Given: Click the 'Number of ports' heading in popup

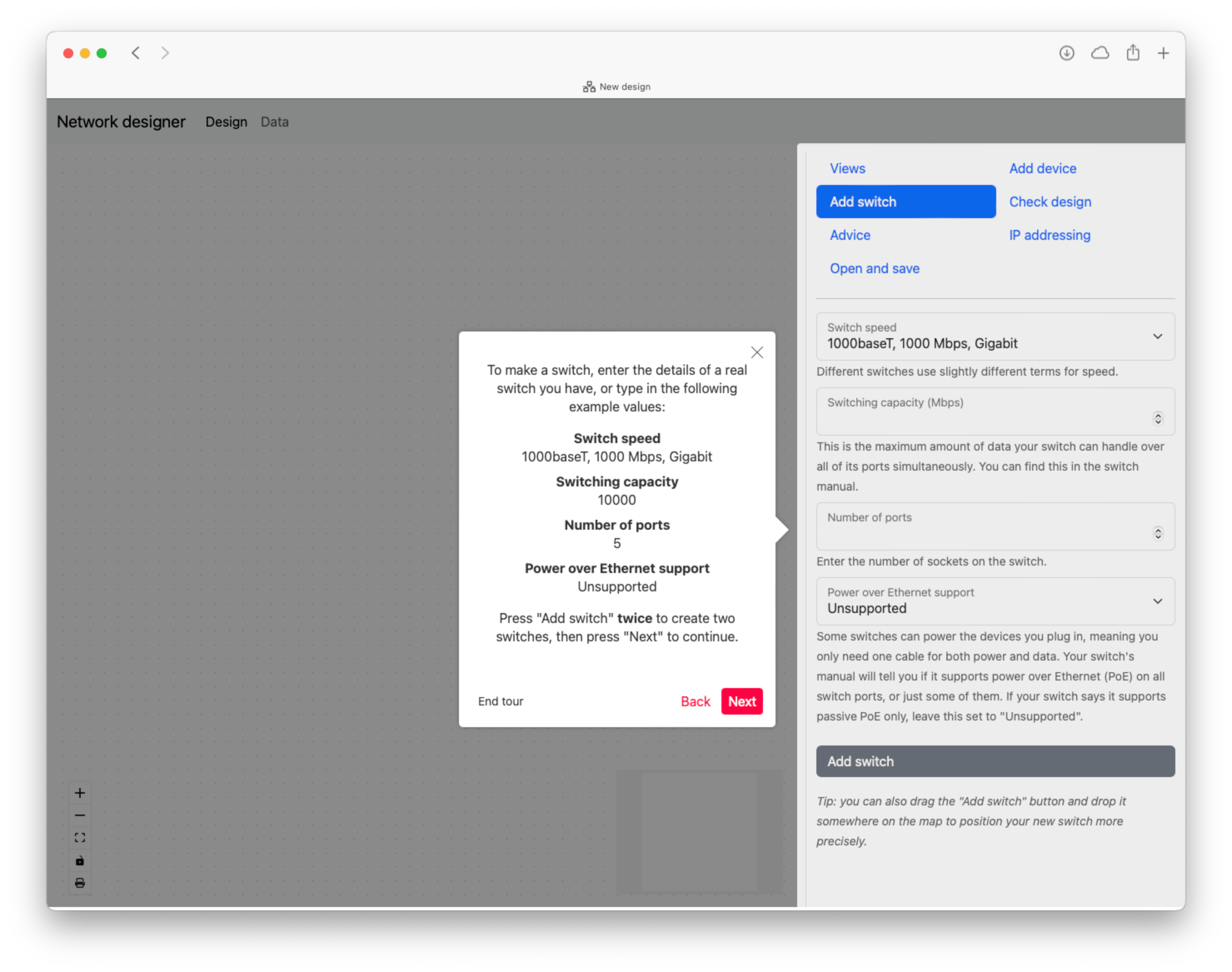Looking at the screenshot, I should [617, 525].
